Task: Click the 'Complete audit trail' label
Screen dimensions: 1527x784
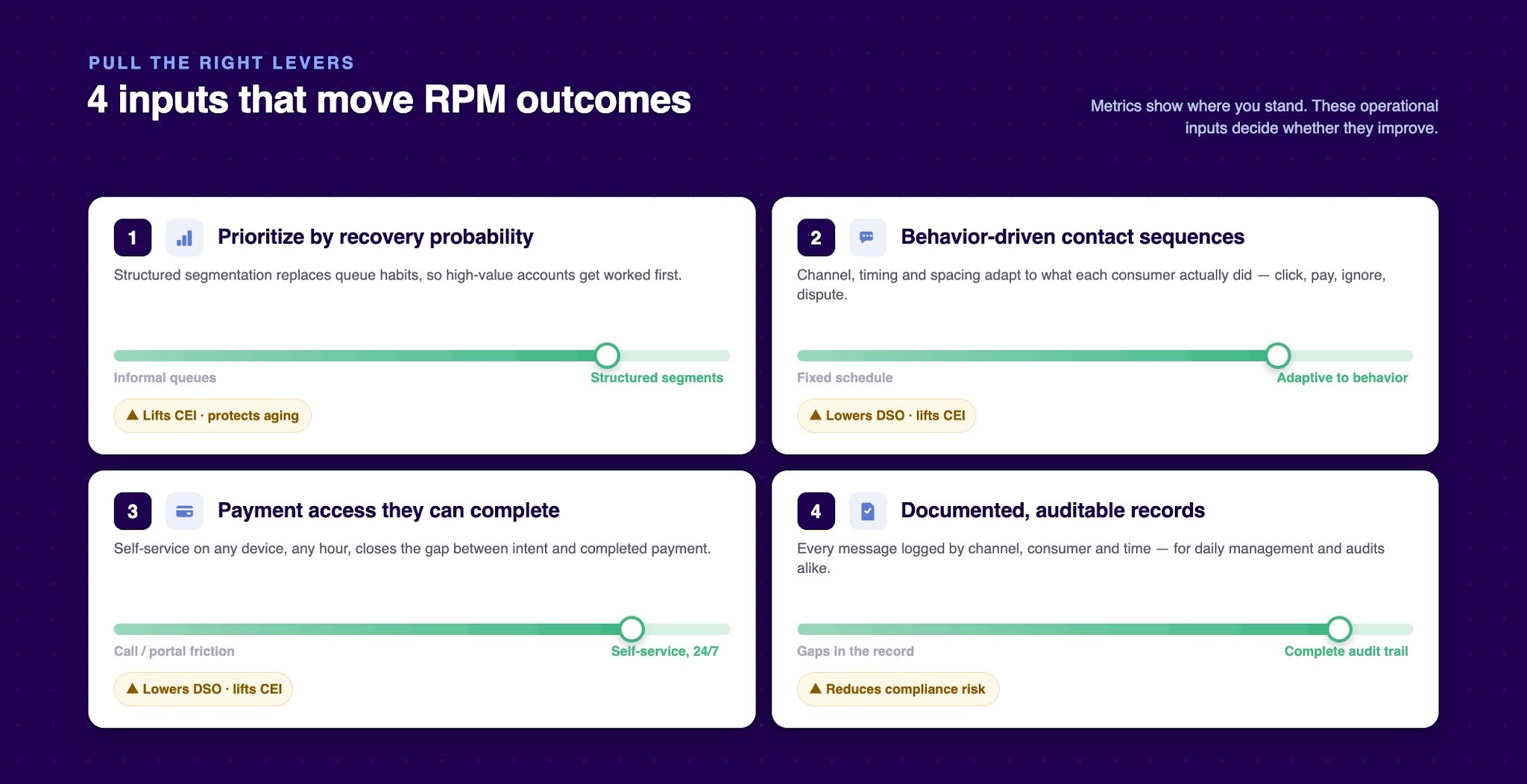Action: click(1346, 651)
